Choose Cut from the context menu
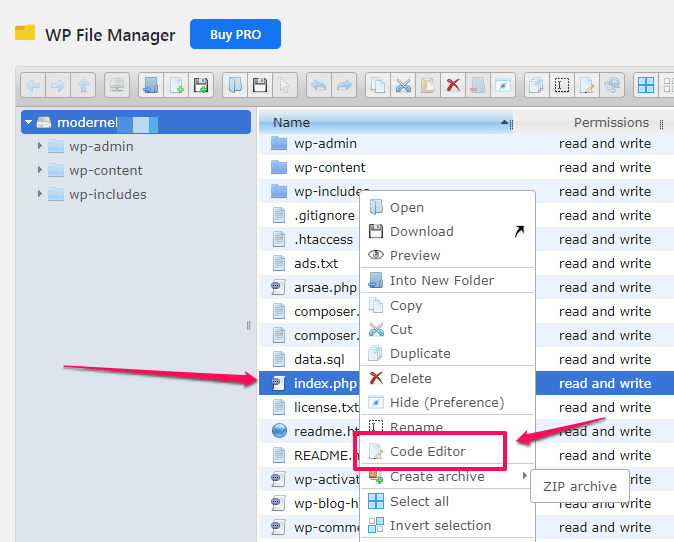 click(x=447, y=329)
